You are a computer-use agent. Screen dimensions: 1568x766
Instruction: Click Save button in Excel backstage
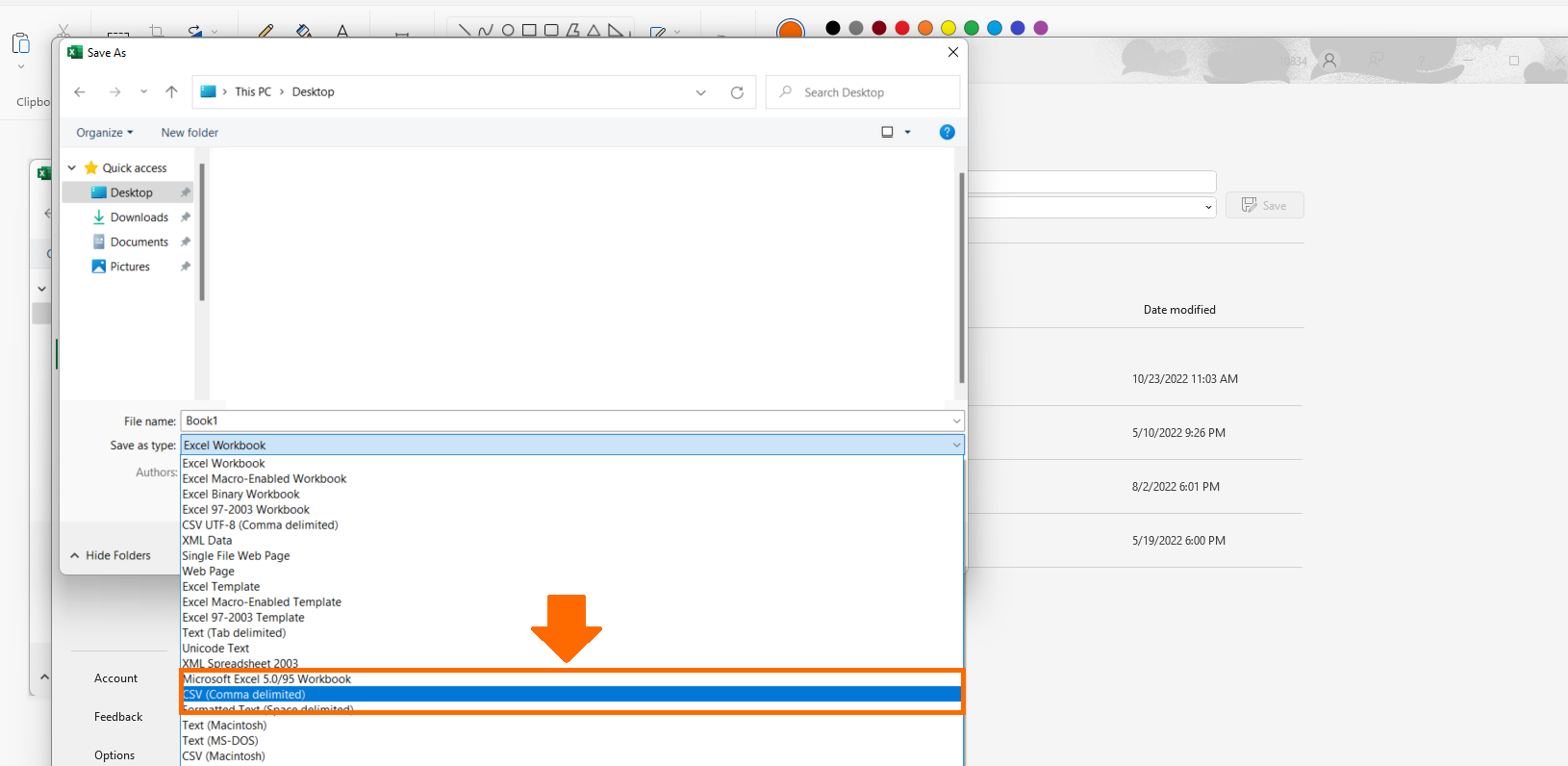point(1264,205)
